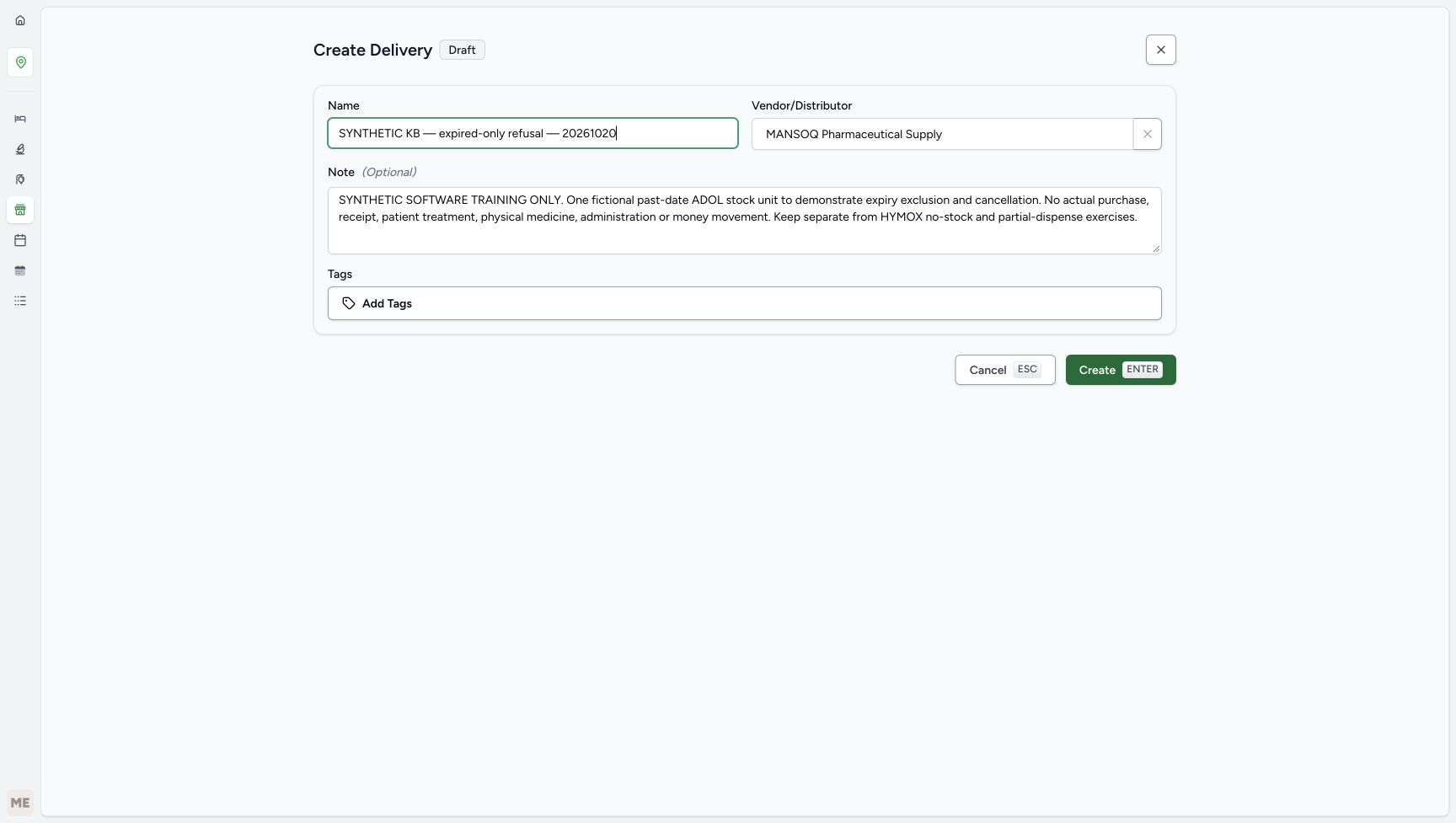The height and width of the screenshot is (823, 1456).
Task: Click the Vendor/Distributor label
Action: click(801, 105)
